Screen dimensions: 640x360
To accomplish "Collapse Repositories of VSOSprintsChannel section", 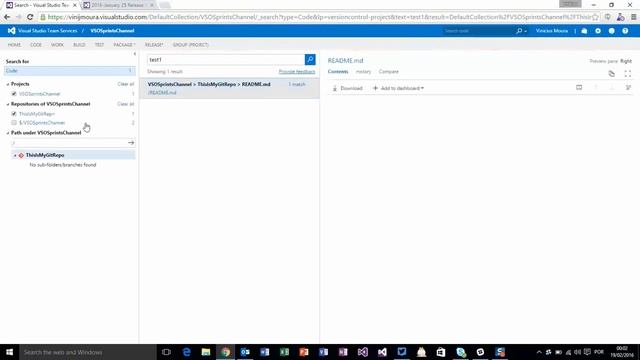I will click(x=8, y=104).
